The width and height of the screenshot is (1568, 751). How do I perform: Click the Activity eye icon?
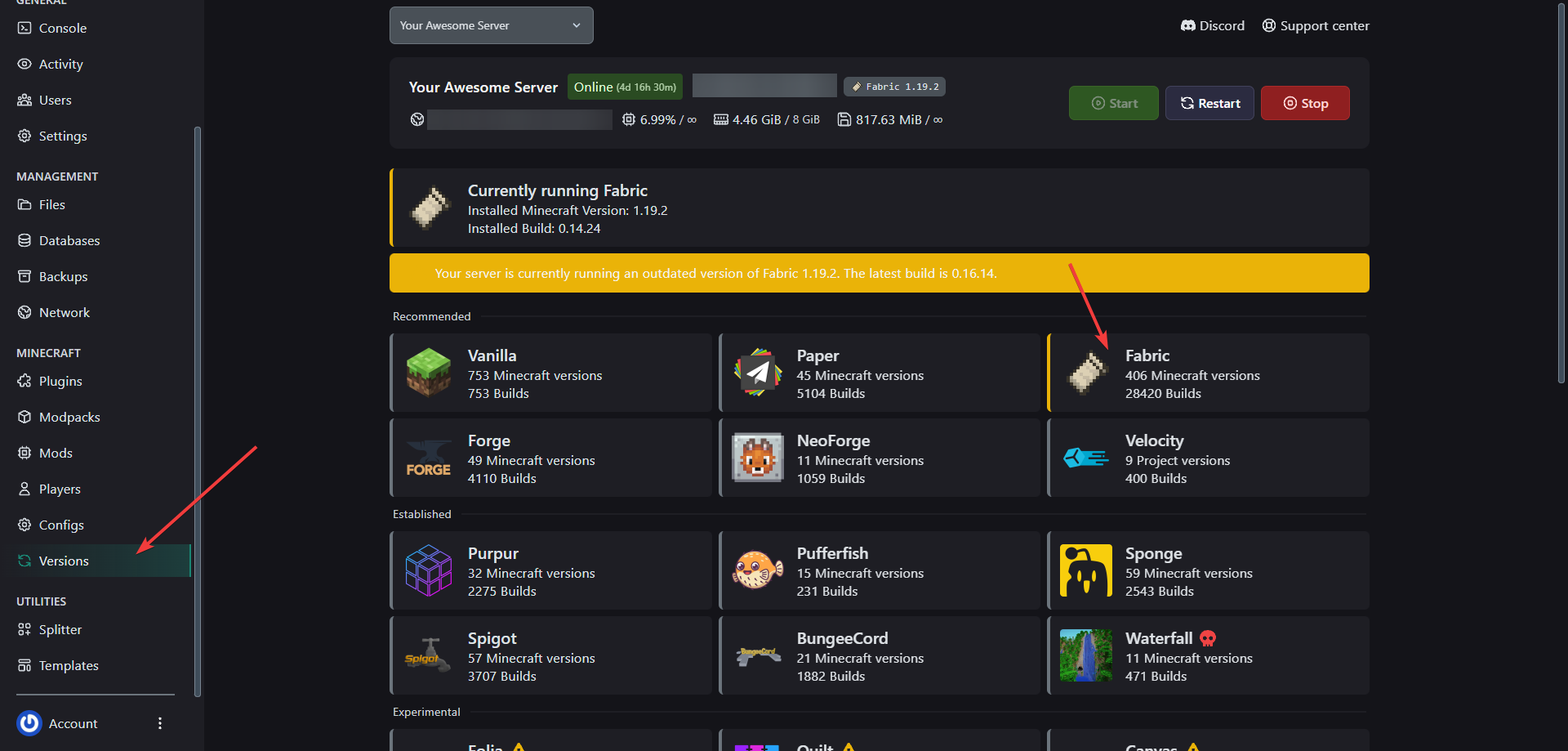click(x=24, y=64)
